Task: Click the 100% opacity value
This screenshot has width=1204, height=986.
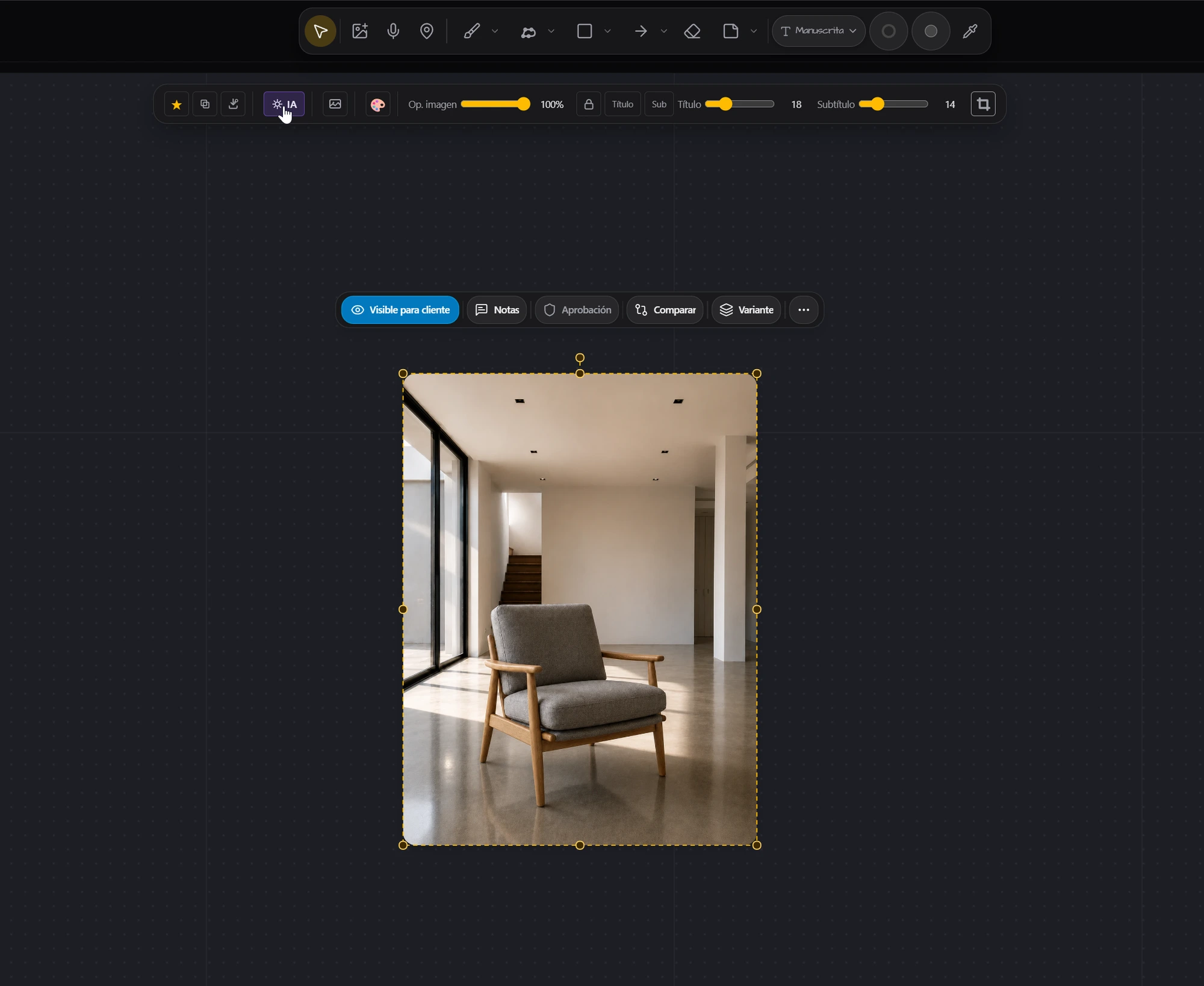Action: click(552, 105)
